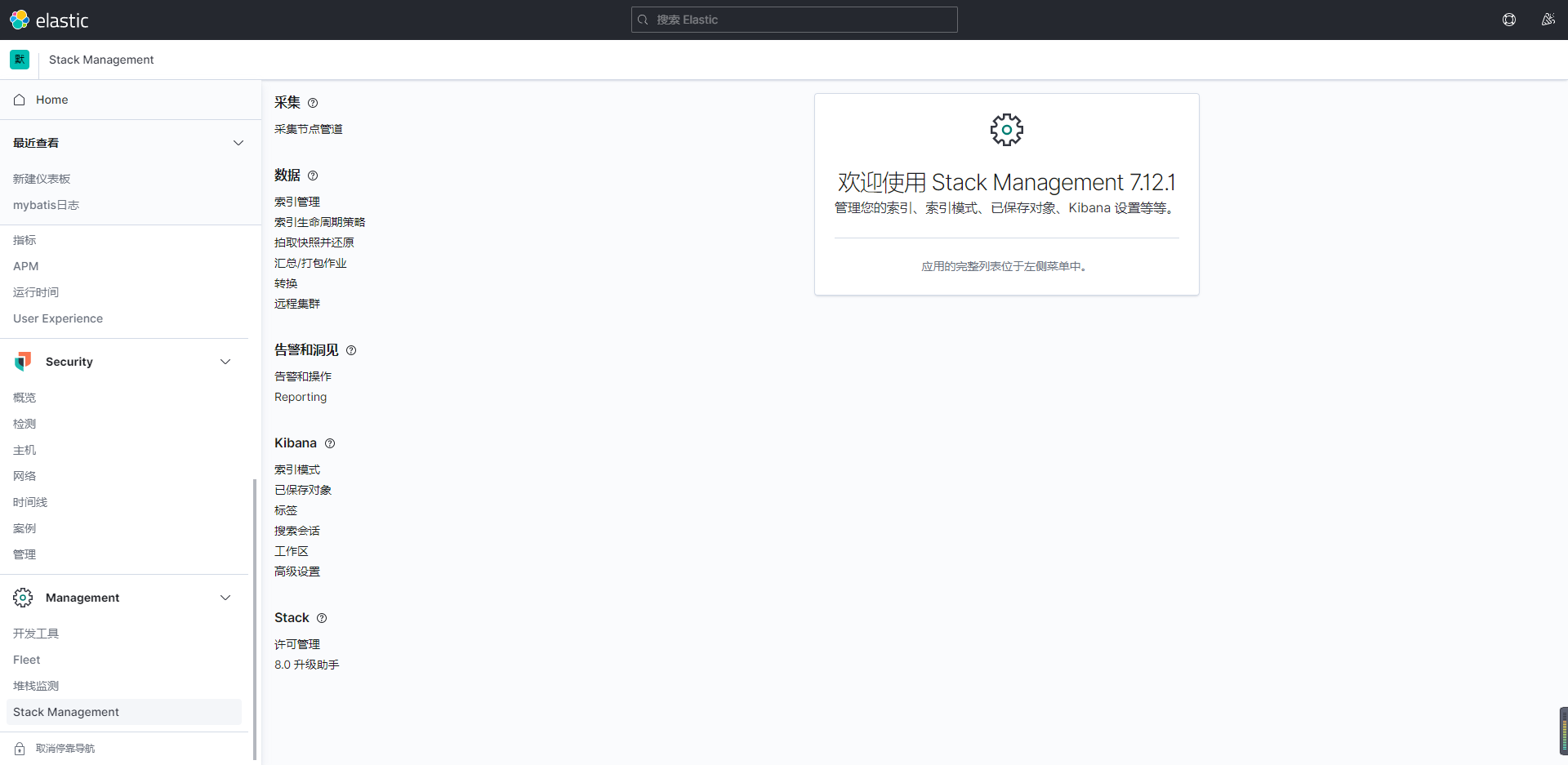1568x765 pixels.
Task: Open the newsfeed icon in top-right header
Action: click(1548, 20)
